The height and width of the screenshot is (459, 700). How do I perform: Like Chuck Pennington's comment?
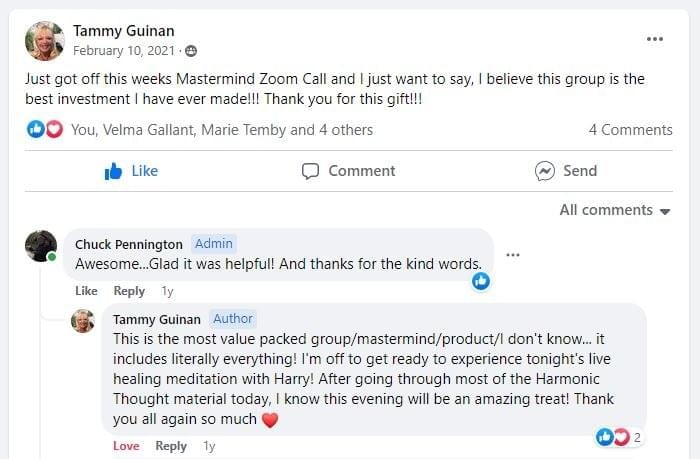point(86,291)
